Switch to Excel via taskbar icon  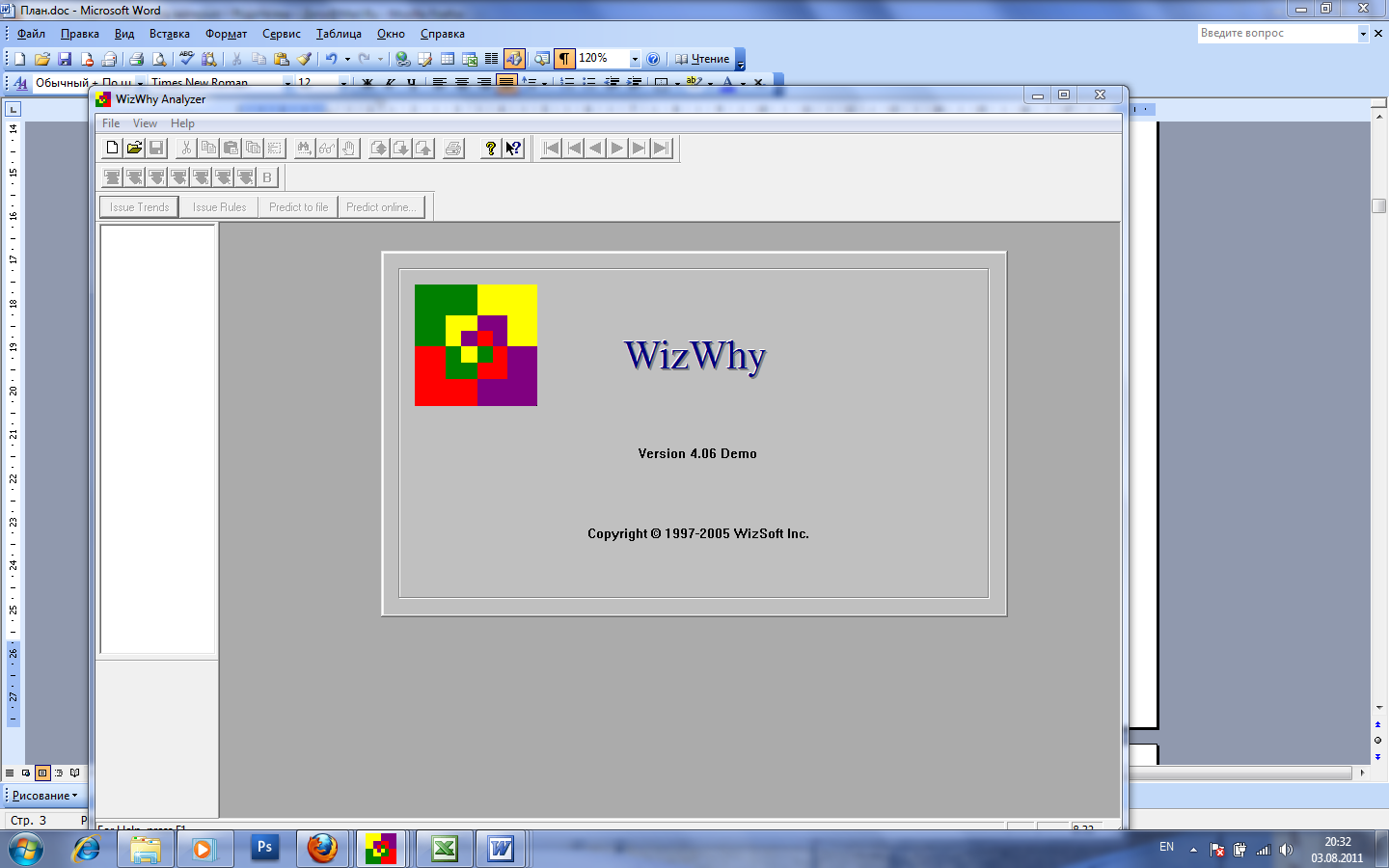tap(444, 848)
